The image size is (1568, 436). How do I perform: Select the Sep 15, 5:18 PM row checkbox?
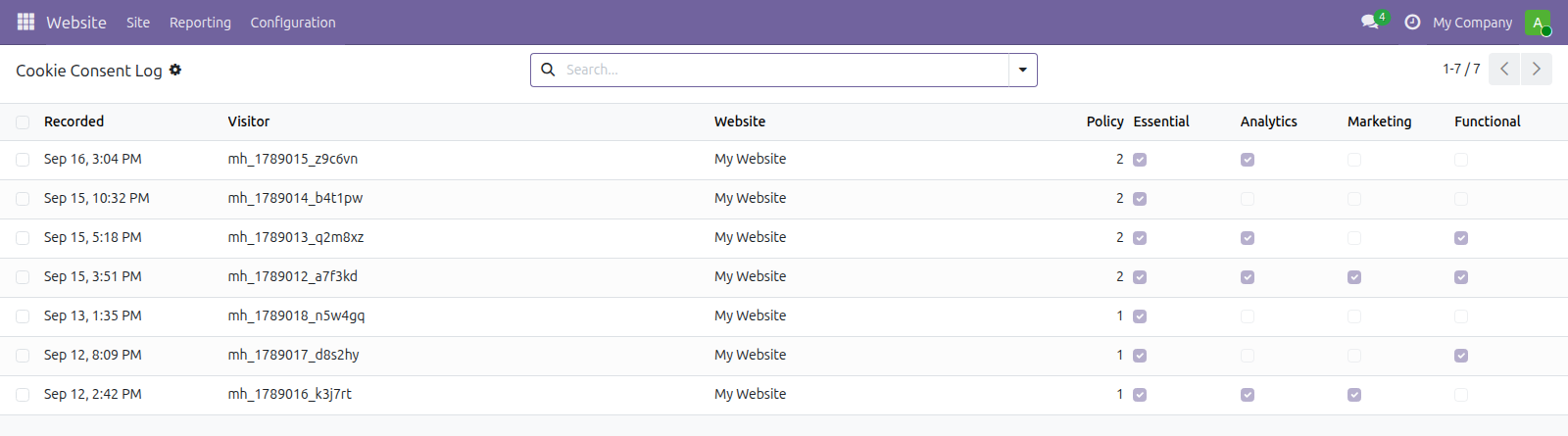pyautogui.click(x=23, y=238)
